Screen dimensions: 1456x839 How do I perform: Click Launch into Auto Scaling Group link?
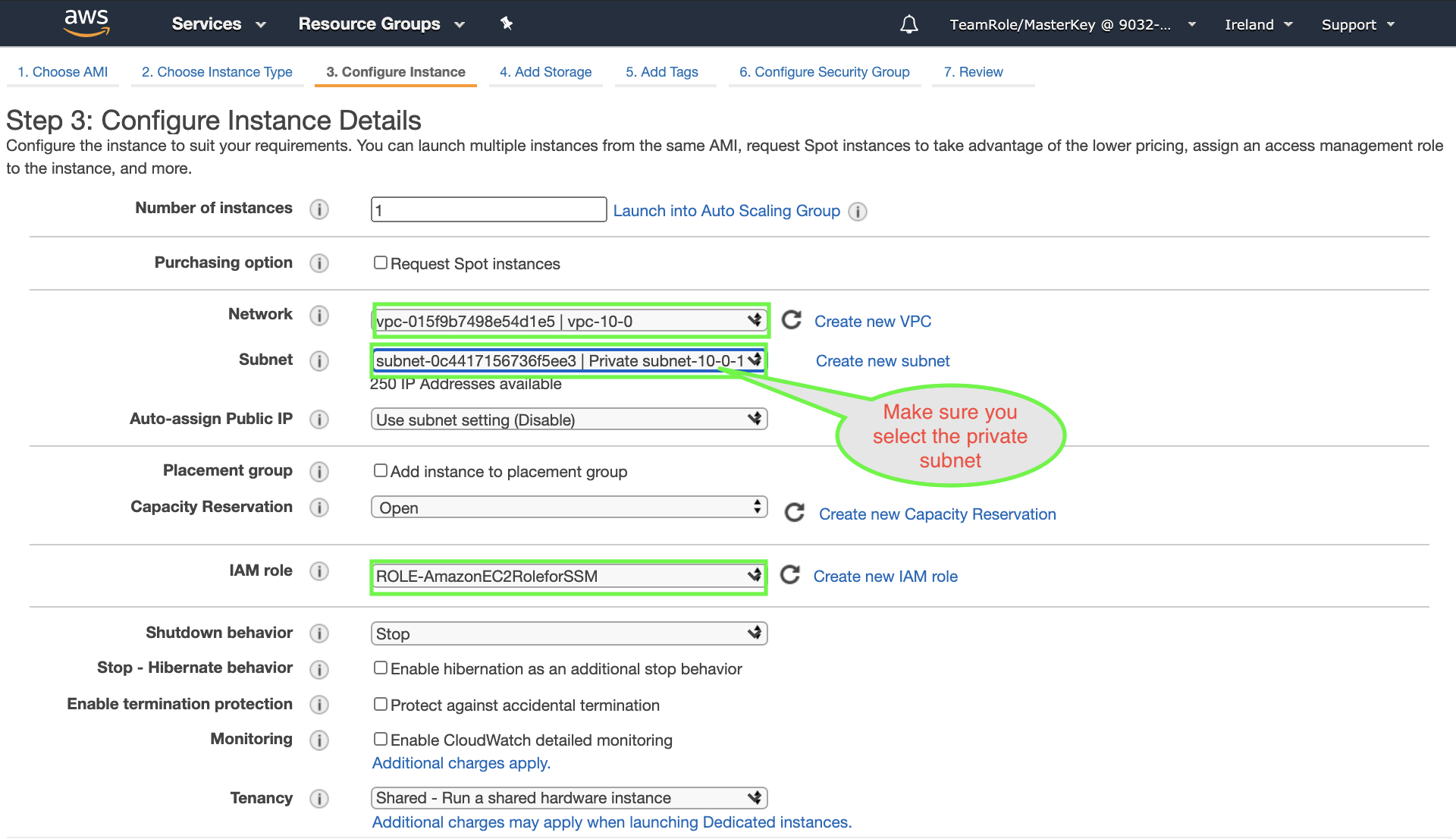click(x=726, y=211)
